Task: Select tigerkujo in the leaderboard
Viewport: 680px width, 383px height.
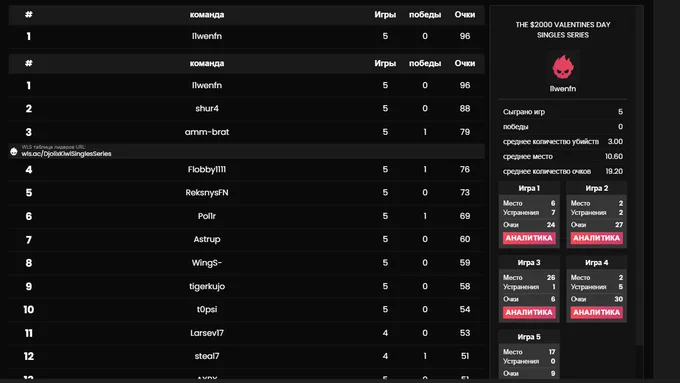Action: pyautogui.click(x=207, y=286)
